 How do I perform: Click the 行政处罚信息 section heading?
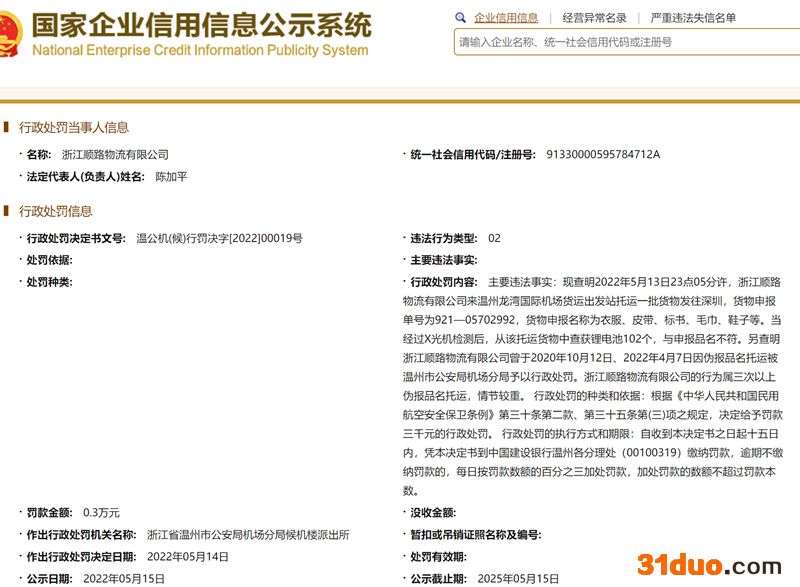[x=56, y=212]
